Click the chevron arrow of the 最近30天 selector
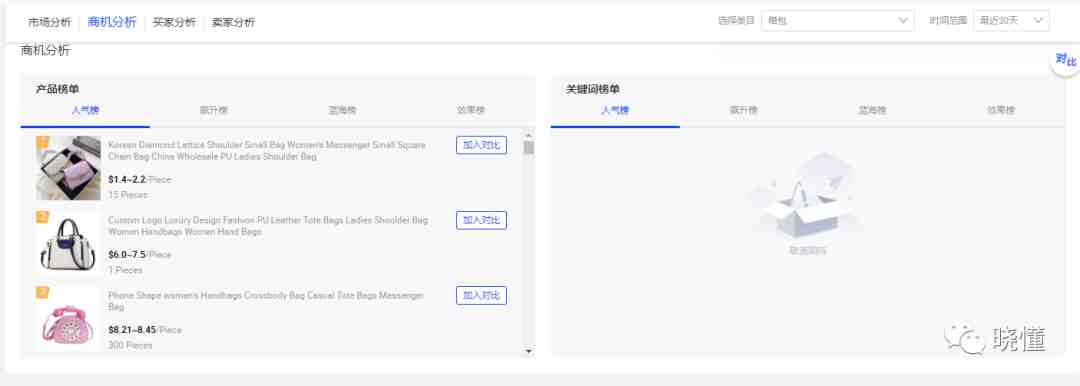This screenshot has height=386, width=1080. [1039, 21]
